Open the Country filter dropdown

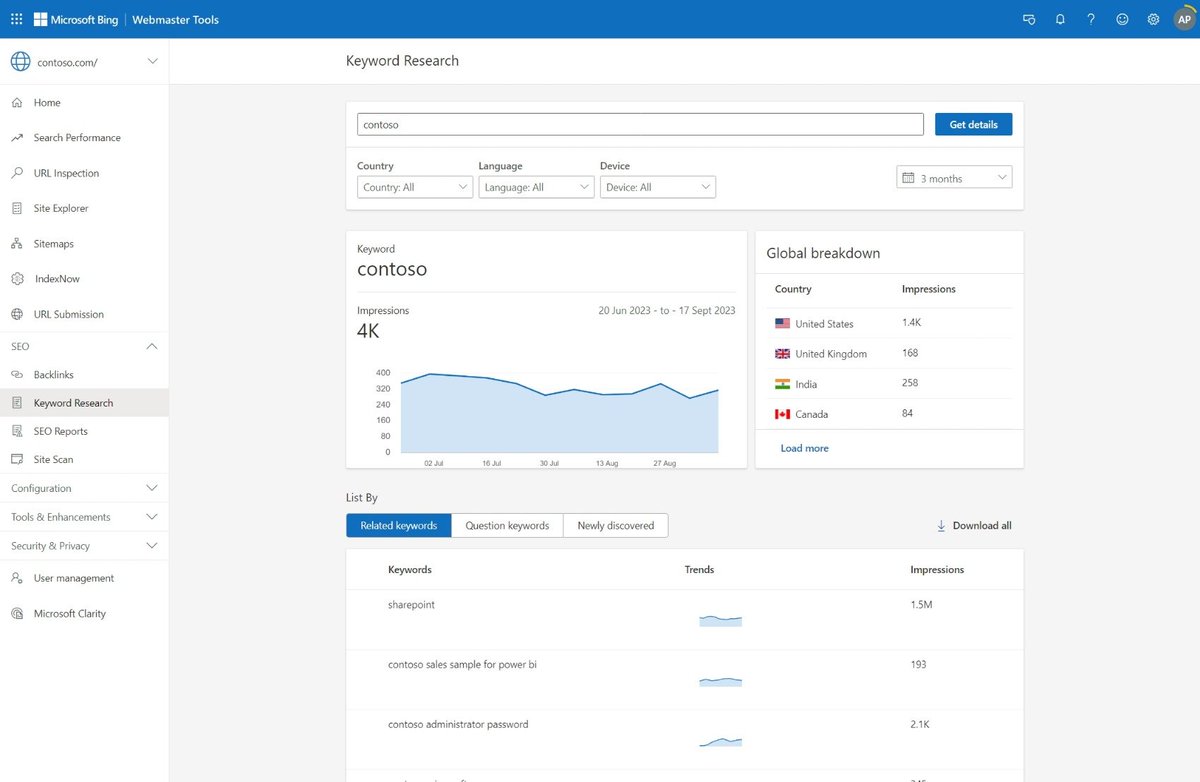(x=414, y=186)
